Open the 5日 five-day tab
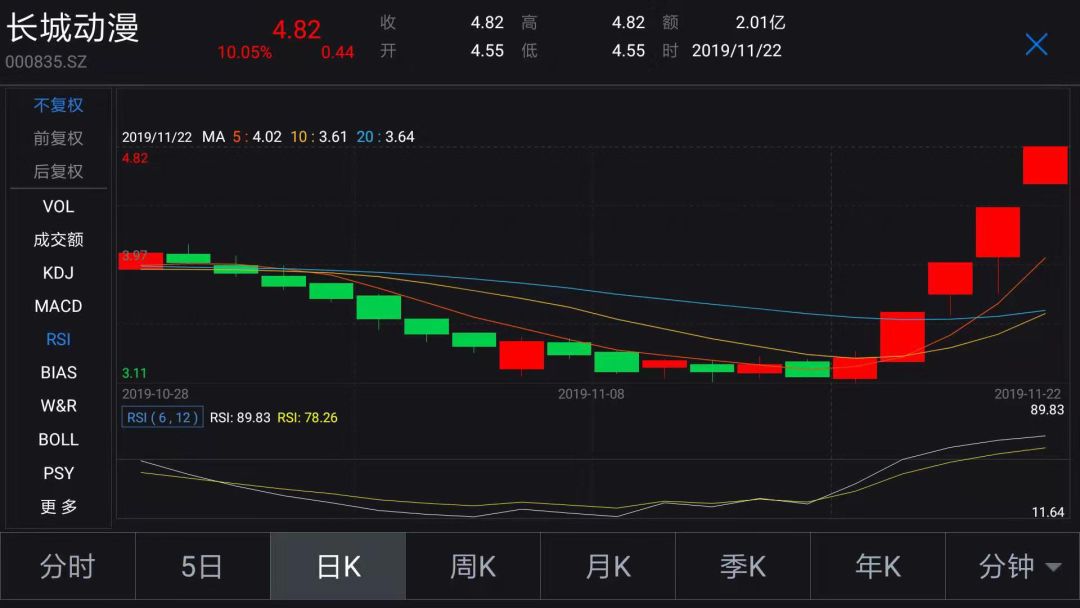This screenshot has height=608, width=1080. tap(202, 567)
